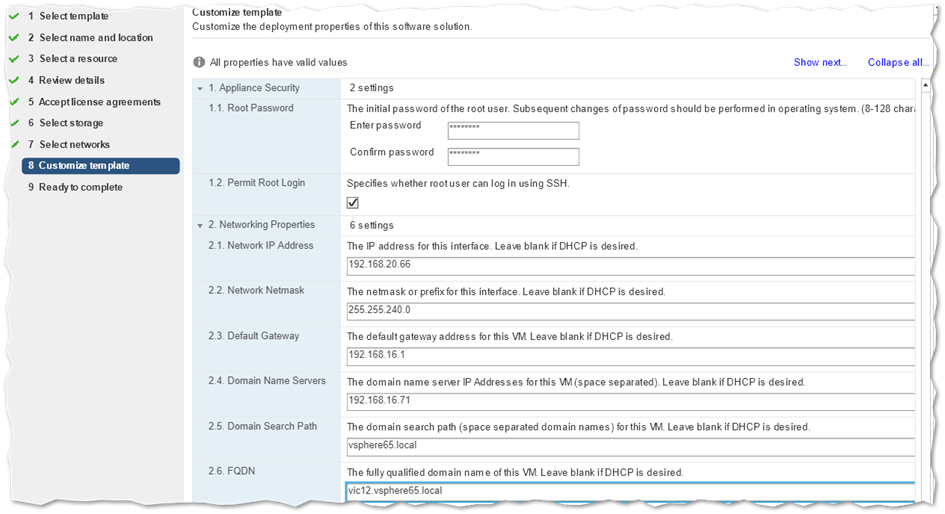Select the 1.2. Permit Root Login label
The width and height of the screenshot is (945, 514).
tap(257, 183)
